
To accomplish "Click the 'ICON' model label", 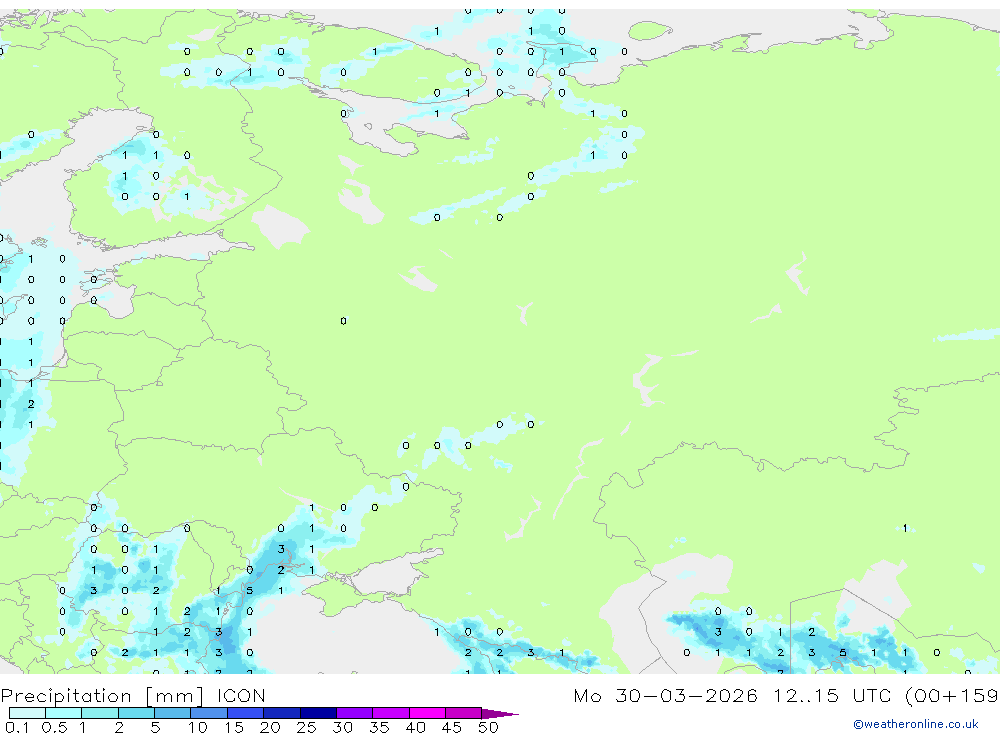I will pos(241,695).
